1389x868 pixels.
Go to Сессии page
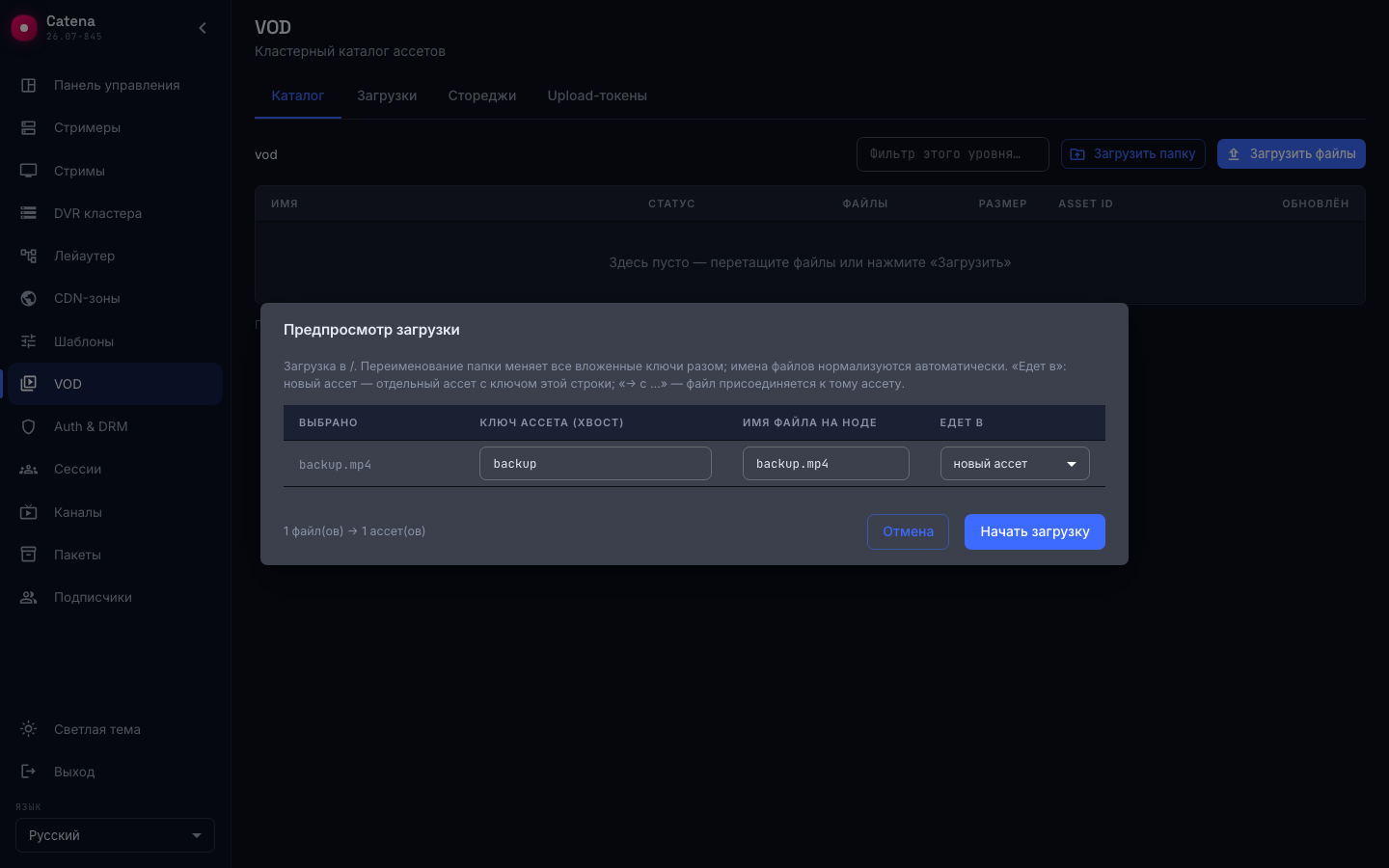coord(116,469)
